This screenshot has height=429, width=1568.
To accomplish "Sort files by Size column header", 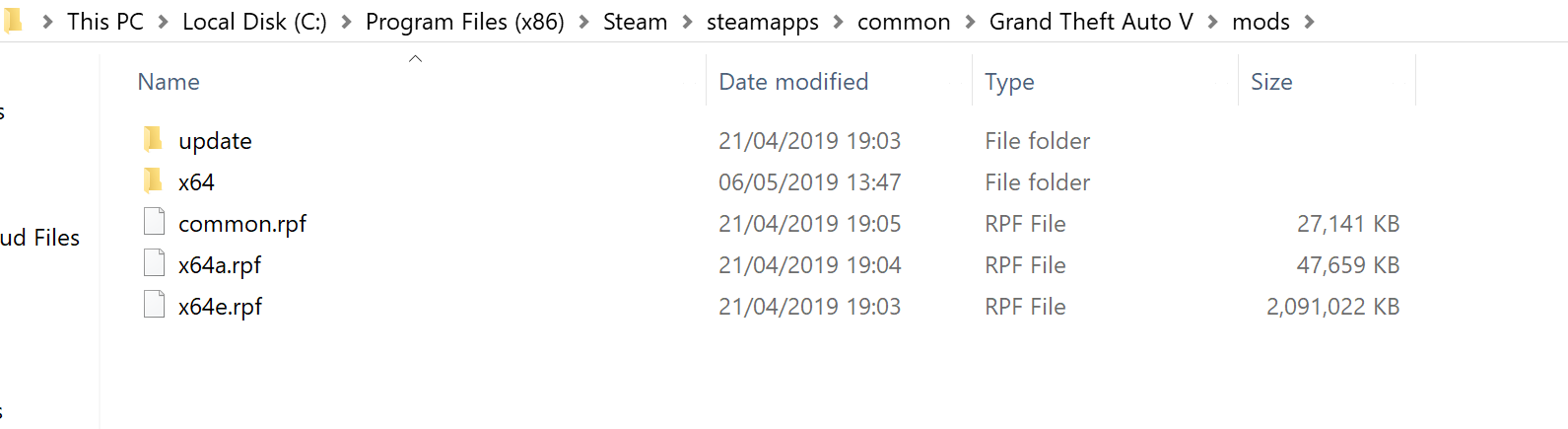I will 1271,82.
